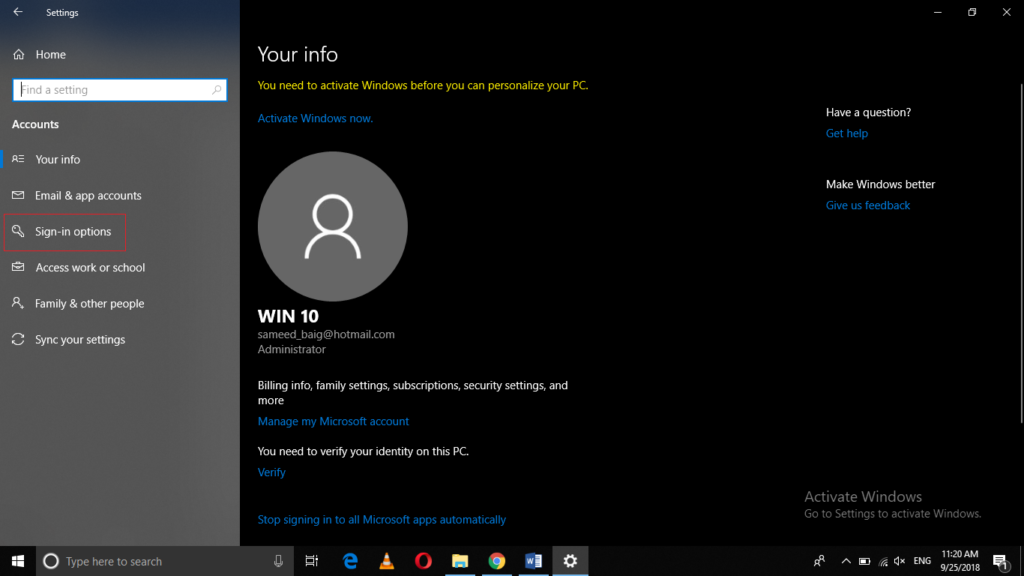The height and width of the screenshot is (576, 1024).
Task: Activate voice search with the microphone icon
Action: (277, 561)
